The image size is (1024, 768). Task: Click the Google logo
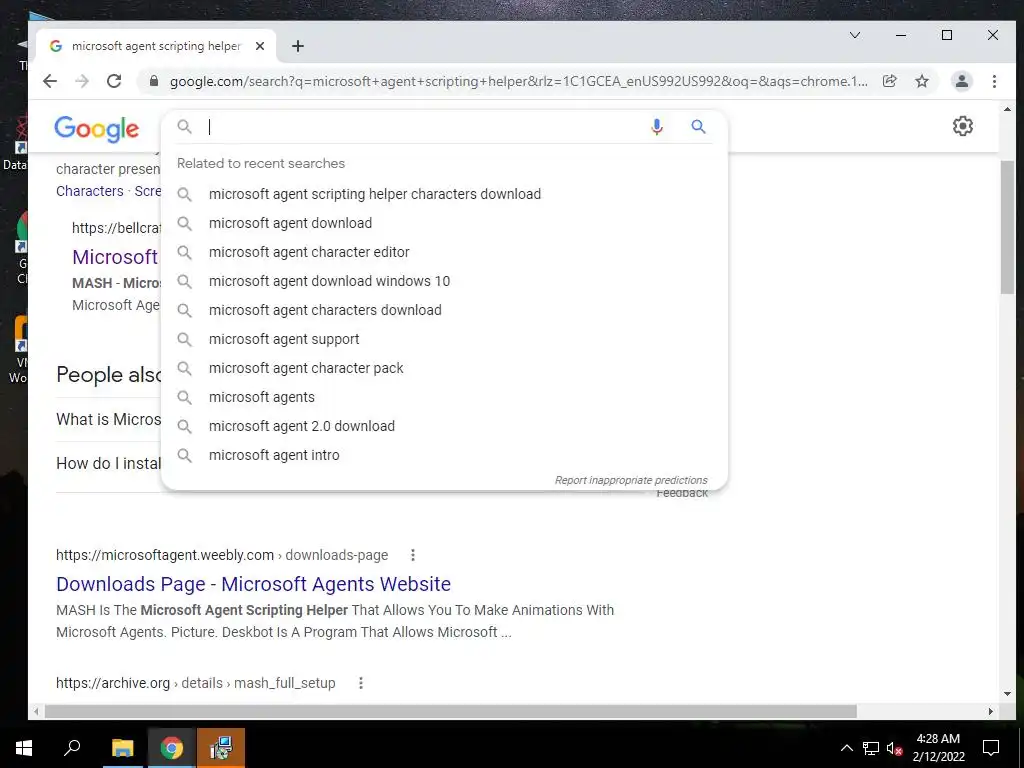[x=97, y=129]
